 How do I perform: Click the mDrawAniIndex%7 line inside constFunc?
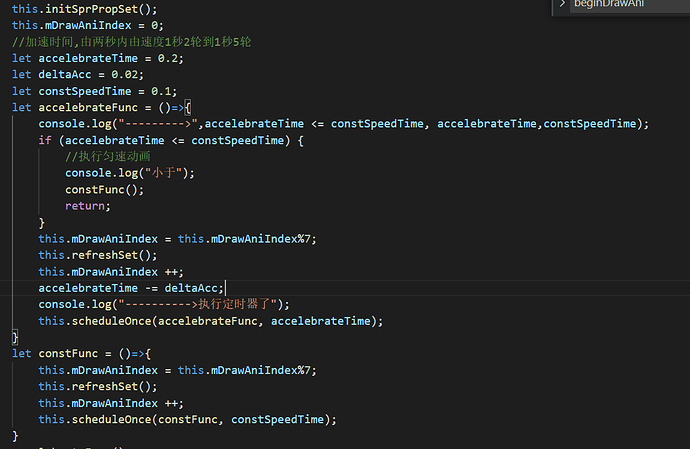click(177, 370)
